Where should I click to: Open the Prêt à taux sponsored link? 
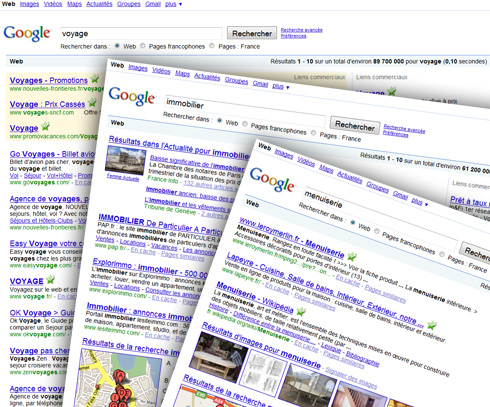pyautogui.click(x=469, y=202)
